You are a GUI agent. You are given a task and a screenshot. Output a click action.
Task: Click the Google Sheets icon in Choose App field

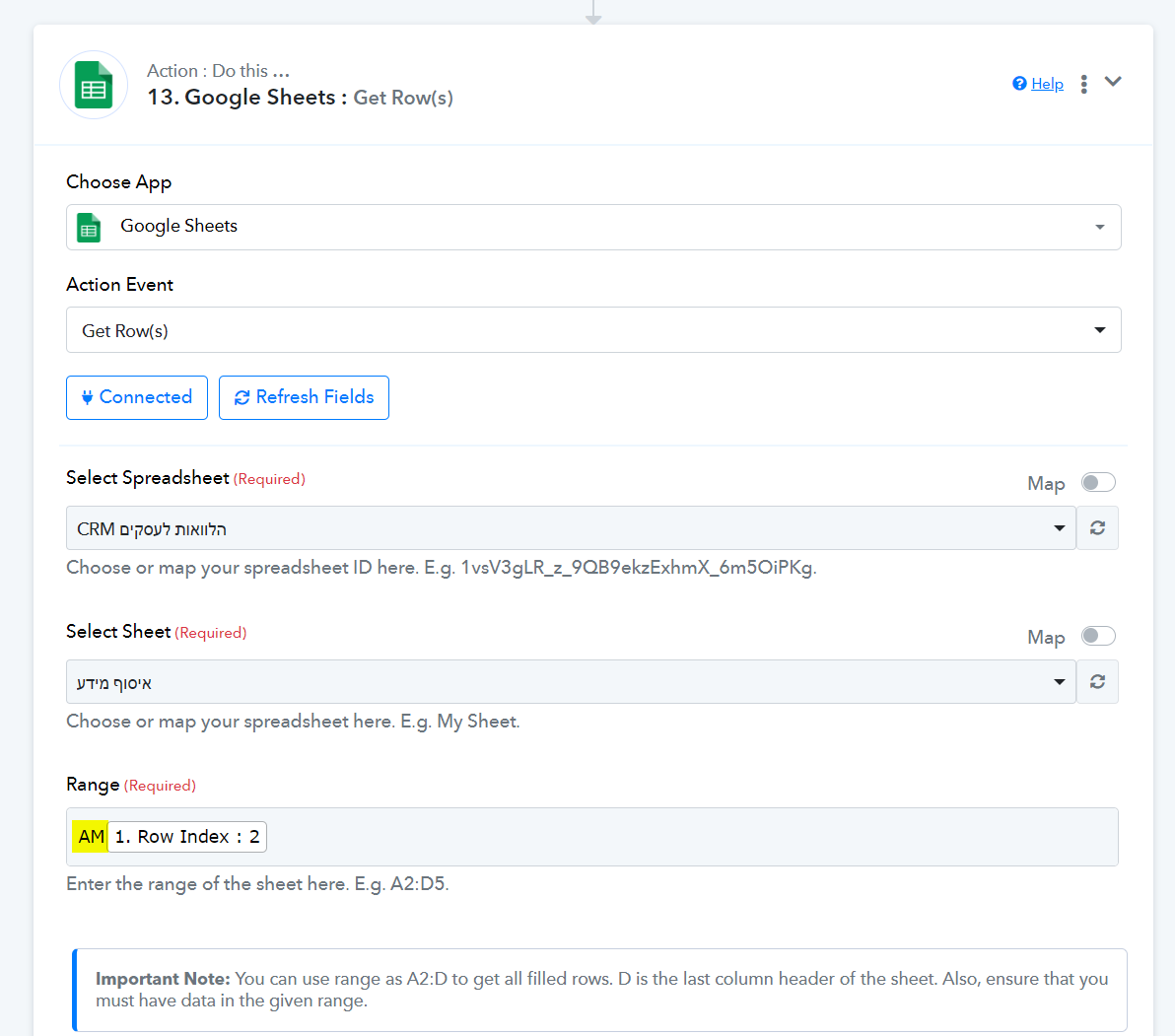(89, 227)
